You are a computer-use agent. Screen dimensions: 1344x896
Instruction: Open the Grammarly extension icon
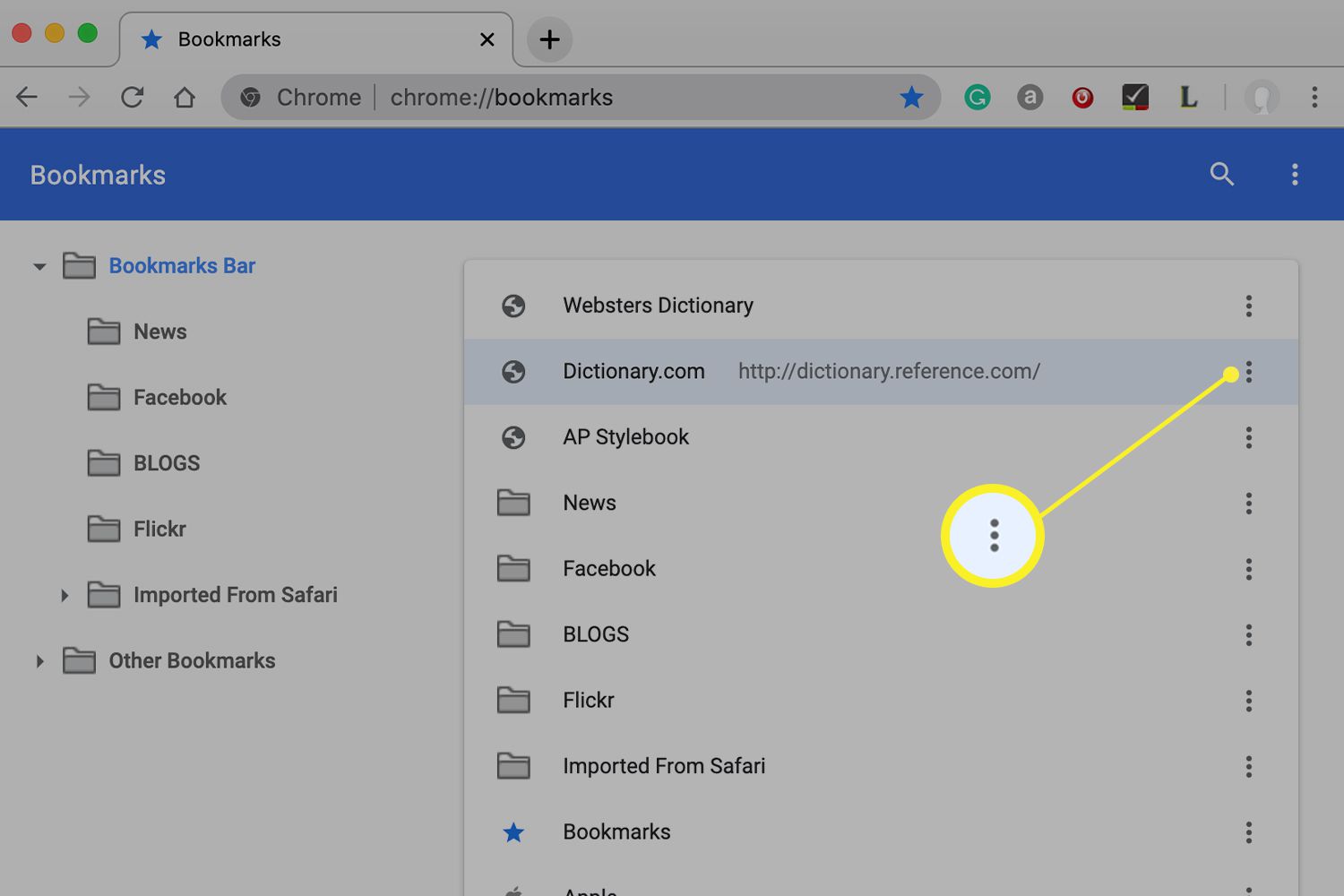978,97
